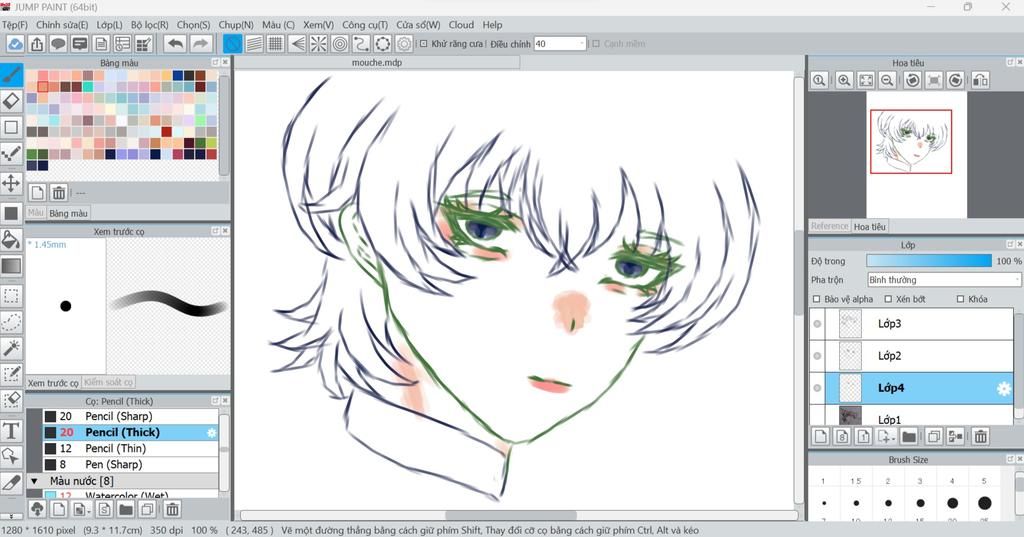
Task: Select the Eraser tool in left toolbar
Action: coord(11,100)
